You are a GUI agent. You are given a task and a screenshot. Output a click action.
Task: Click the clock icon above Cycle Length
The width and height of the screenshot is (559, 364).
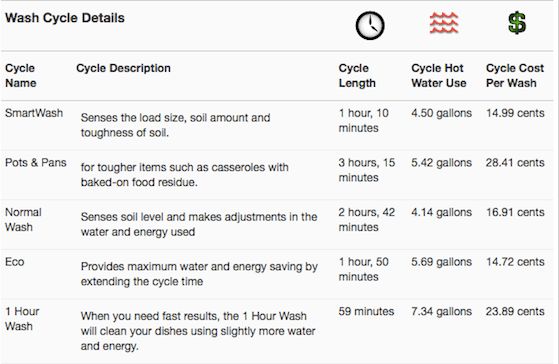pos(370,25)
